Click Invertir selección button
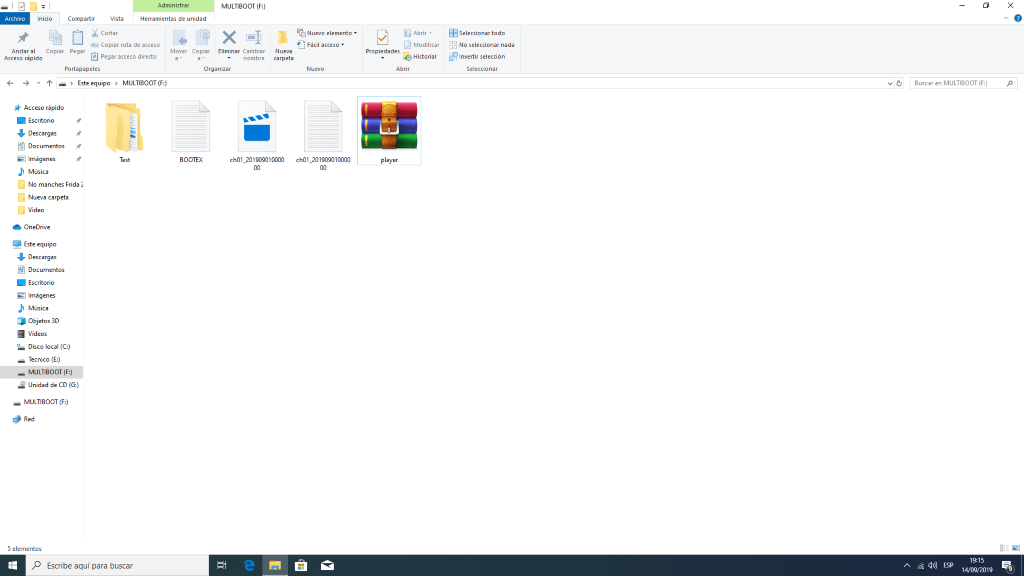 480,57
